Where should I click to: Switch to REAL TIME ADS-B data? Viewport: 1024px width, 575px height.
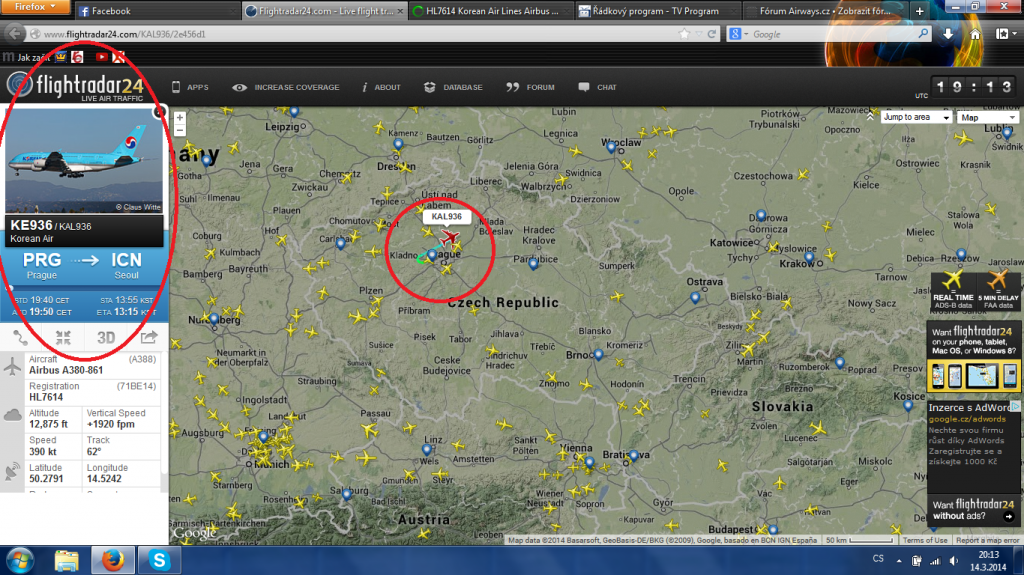tap(953, 287)
